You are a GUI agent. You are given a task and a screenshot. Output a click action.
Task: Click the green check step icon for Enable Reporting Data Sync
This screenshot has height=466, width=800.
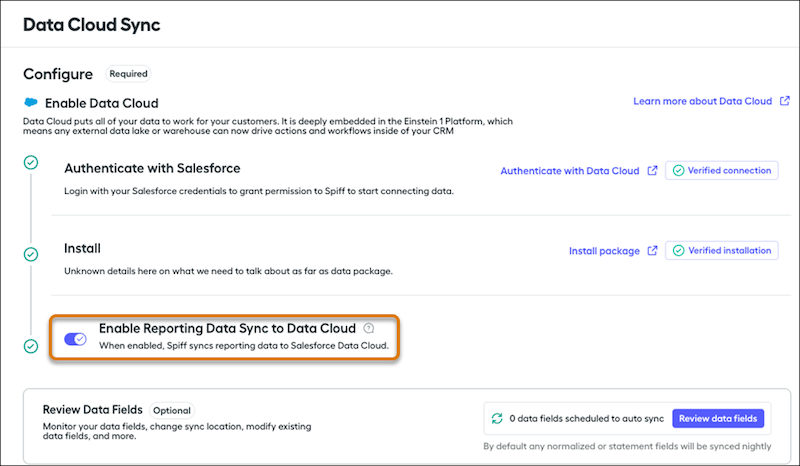click(x=31, y=346)
